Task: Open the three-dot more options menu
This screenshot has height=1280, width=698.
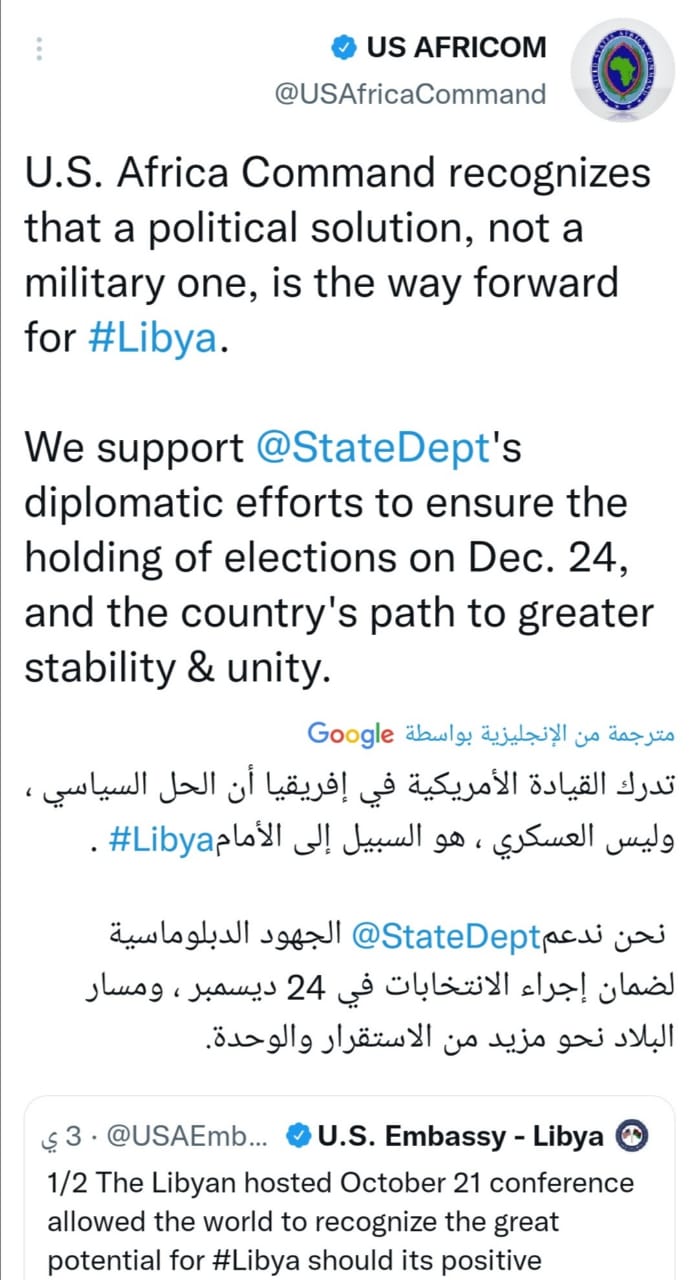Action: (39, 48)
